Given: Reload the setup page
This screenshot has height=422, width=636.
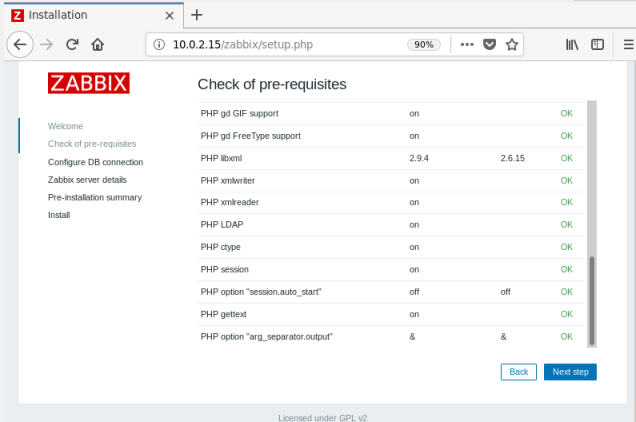Looking at the screenshot, I should coord(72,44).
